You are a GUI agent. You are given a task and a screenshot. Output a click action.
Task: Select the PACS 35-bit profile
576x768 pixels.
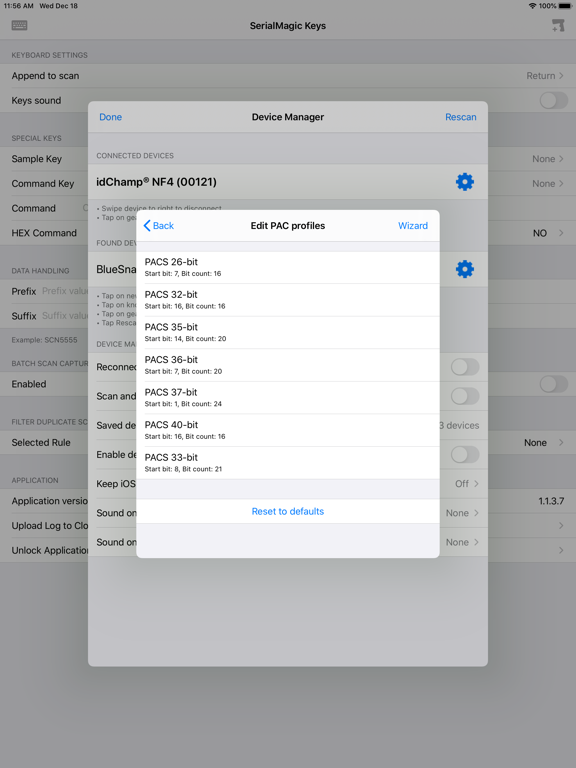click(288, 333)
